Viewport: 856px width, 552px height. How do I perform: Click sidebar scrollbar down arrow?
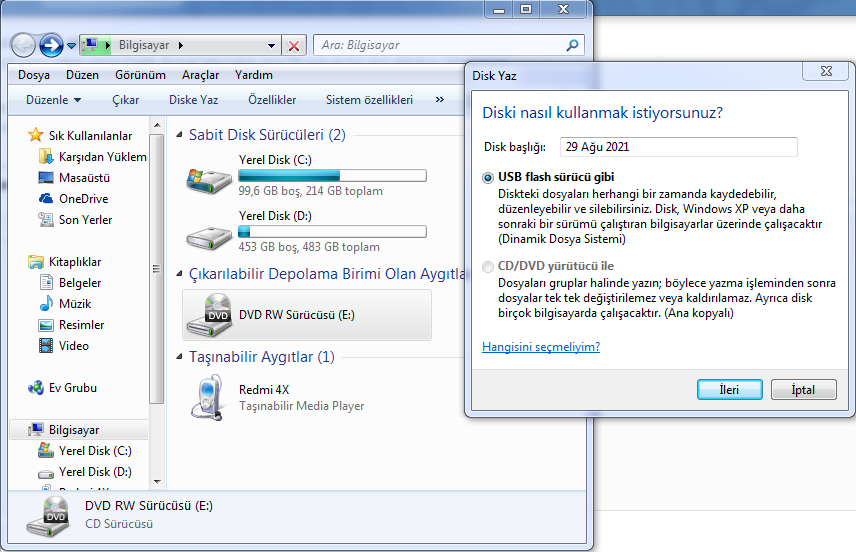pos(157,482)
